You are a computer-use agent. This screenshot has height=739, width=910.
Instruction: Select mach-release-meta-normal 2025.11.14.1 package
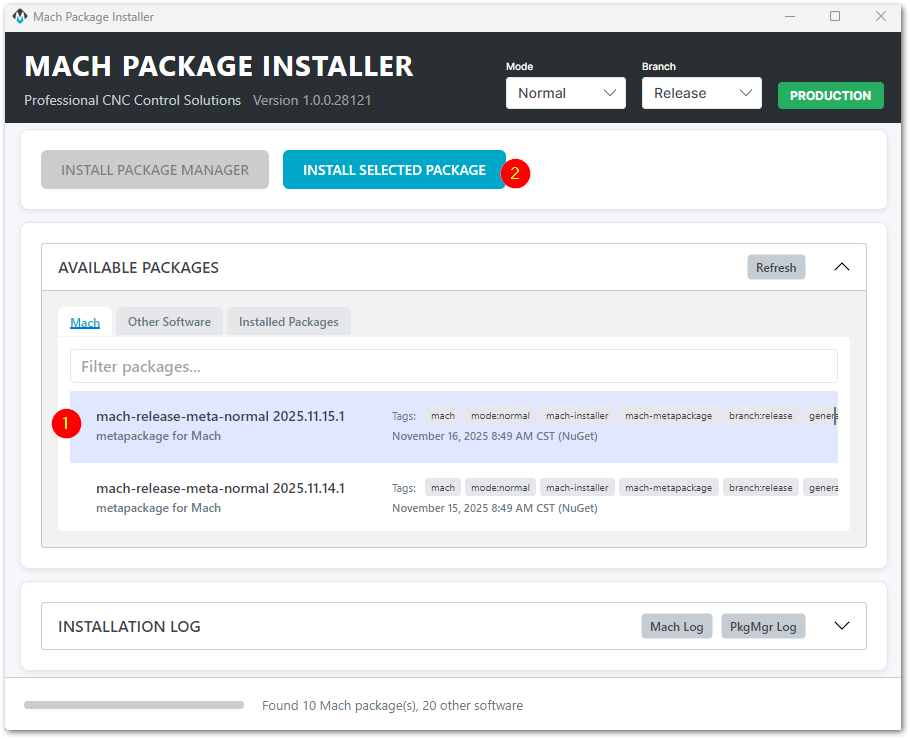(x=454, y=498)
